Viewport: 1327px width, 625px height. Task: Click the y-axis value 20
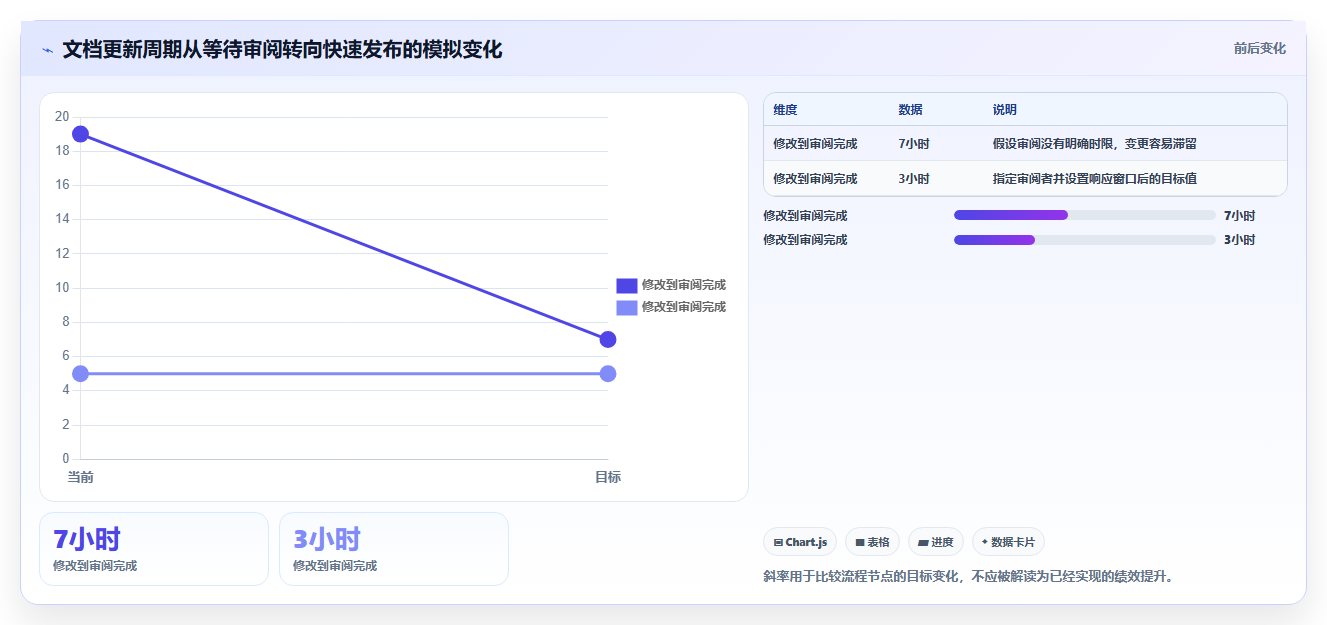pos(62,117)
